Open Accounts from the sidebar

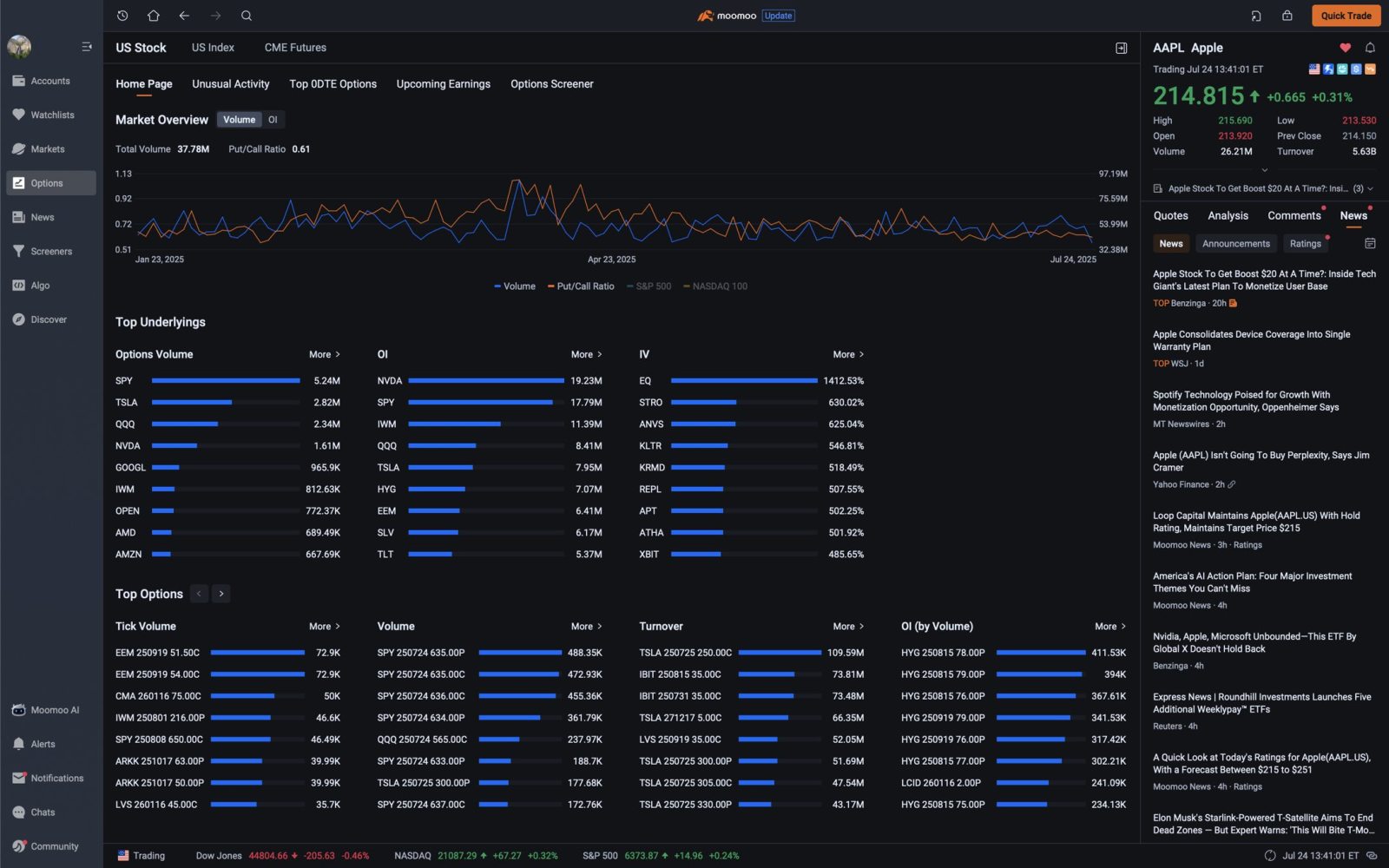51,81
